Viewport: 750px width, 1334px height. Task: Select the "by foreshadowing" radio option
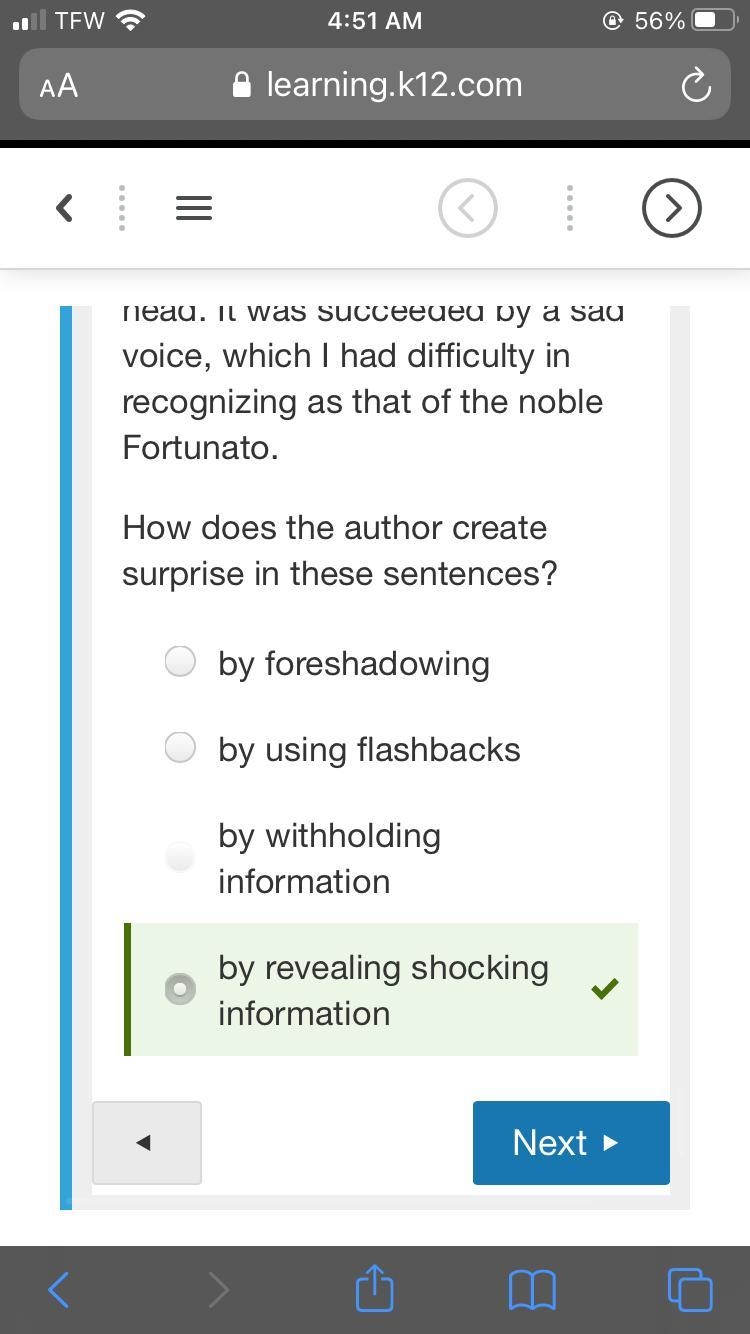pyautogui.click(x=180, y=661)
